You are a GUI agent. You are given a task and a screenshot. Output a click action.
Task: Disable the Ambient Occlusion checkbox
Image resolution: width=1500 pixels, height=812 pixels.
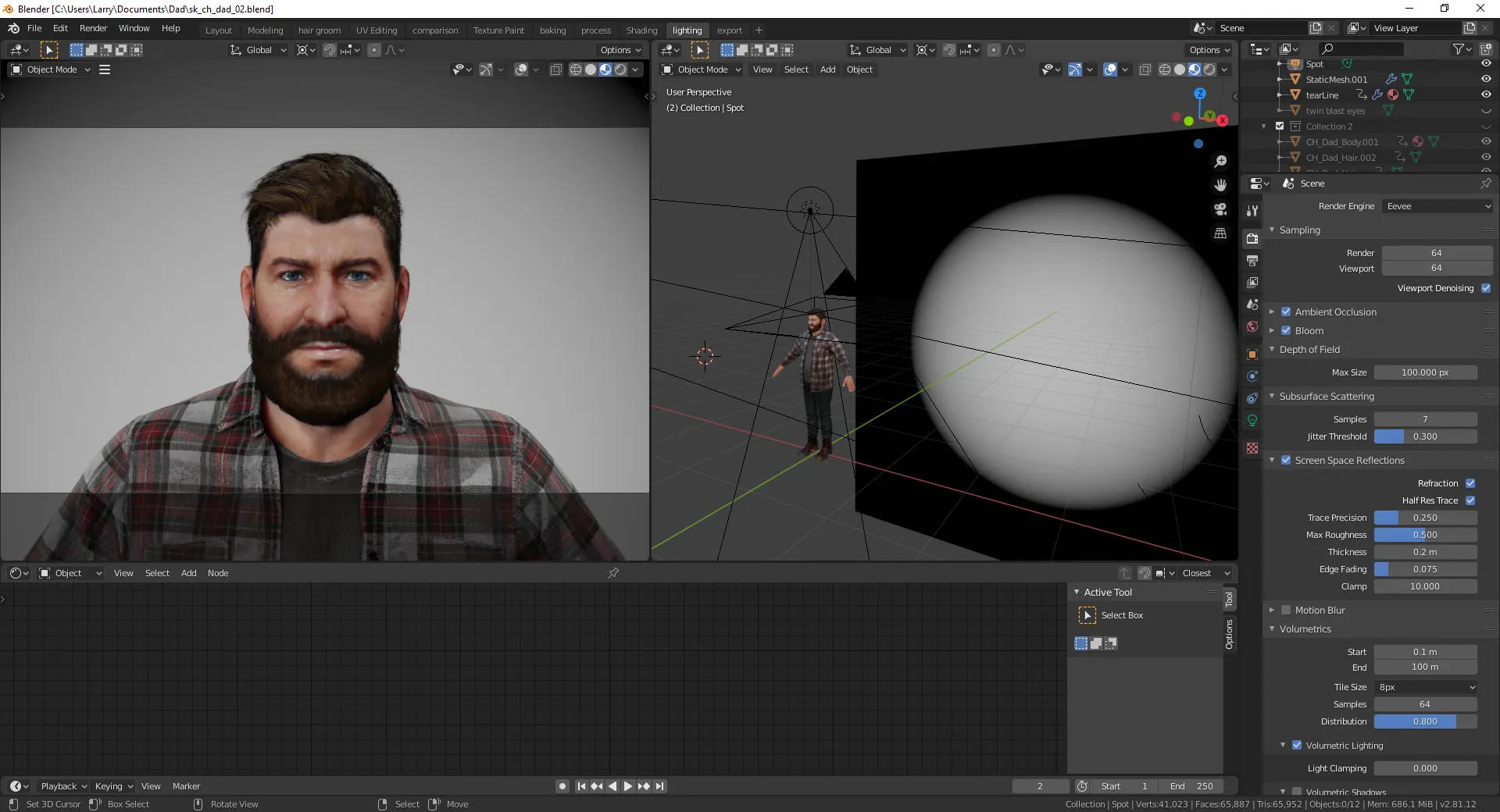[x=1286, y=312]
